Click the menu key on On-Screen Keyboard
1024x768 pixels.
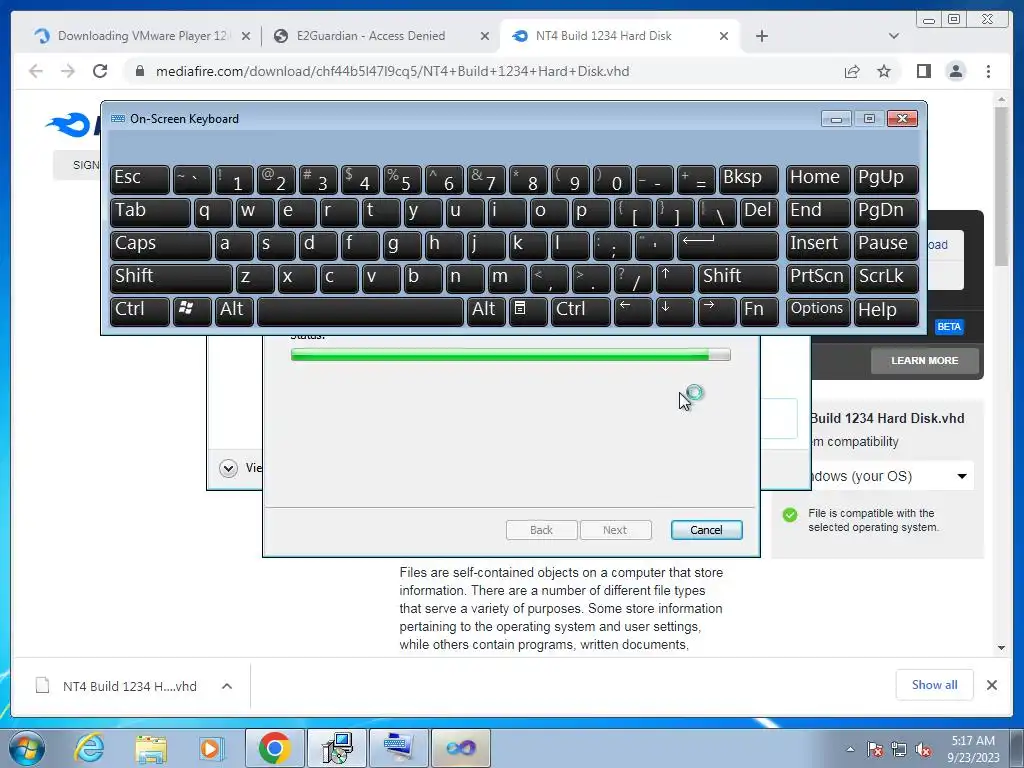coord(527,310)
